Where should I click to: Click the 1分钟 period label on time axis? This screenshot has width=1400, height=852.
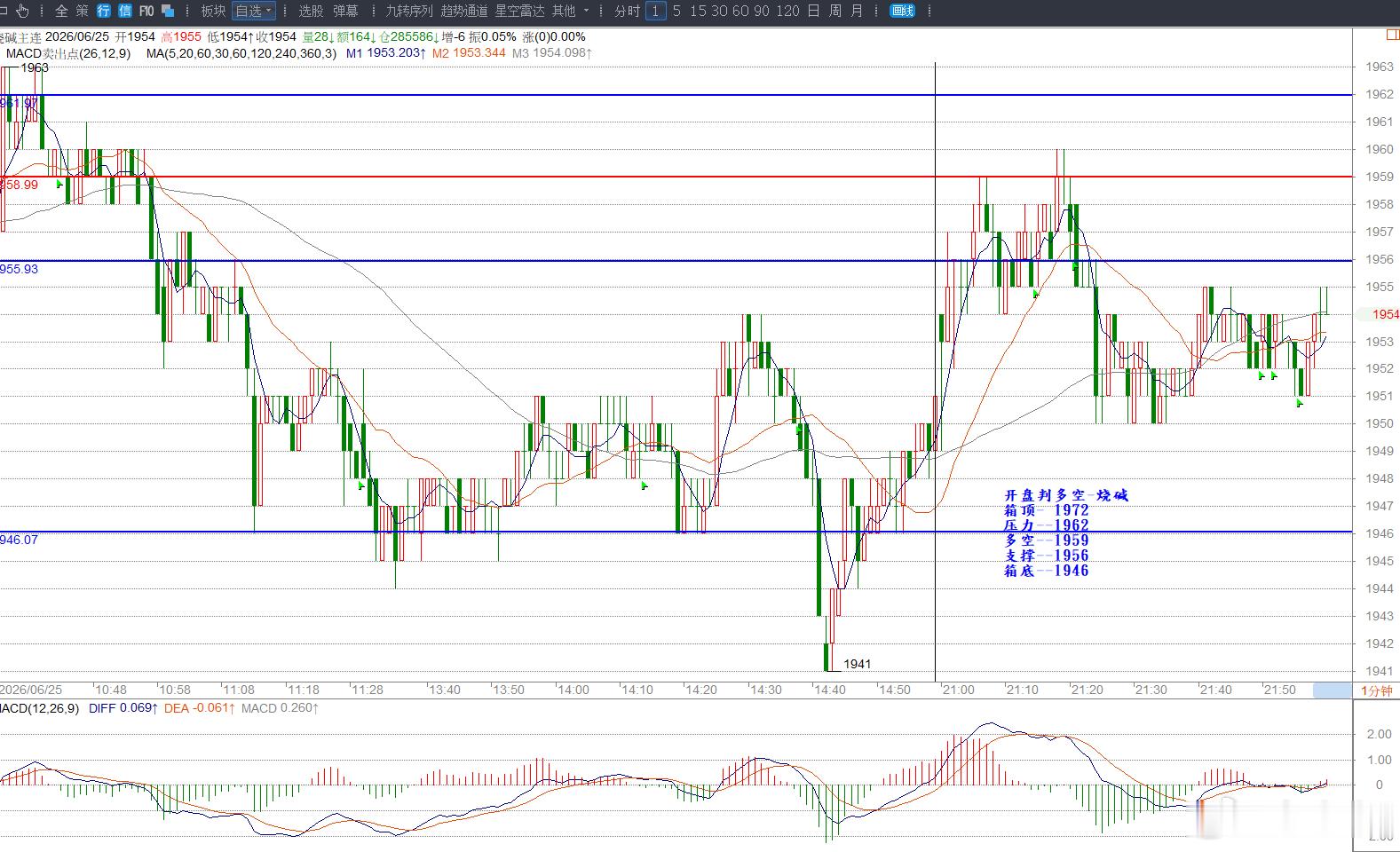[x=1377, y=690]
